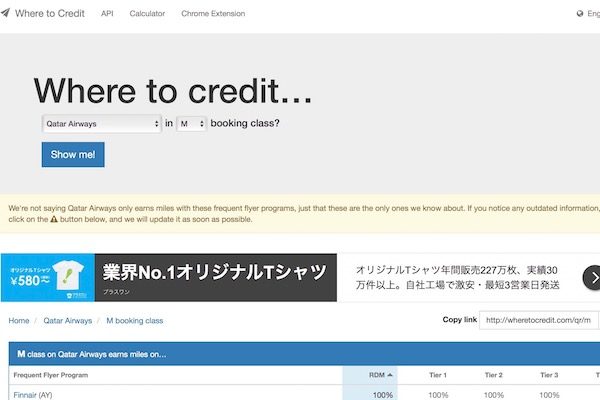Click the Show me! button
The width and height of the screenshot is (600, 400).
[x=73, y=155]
